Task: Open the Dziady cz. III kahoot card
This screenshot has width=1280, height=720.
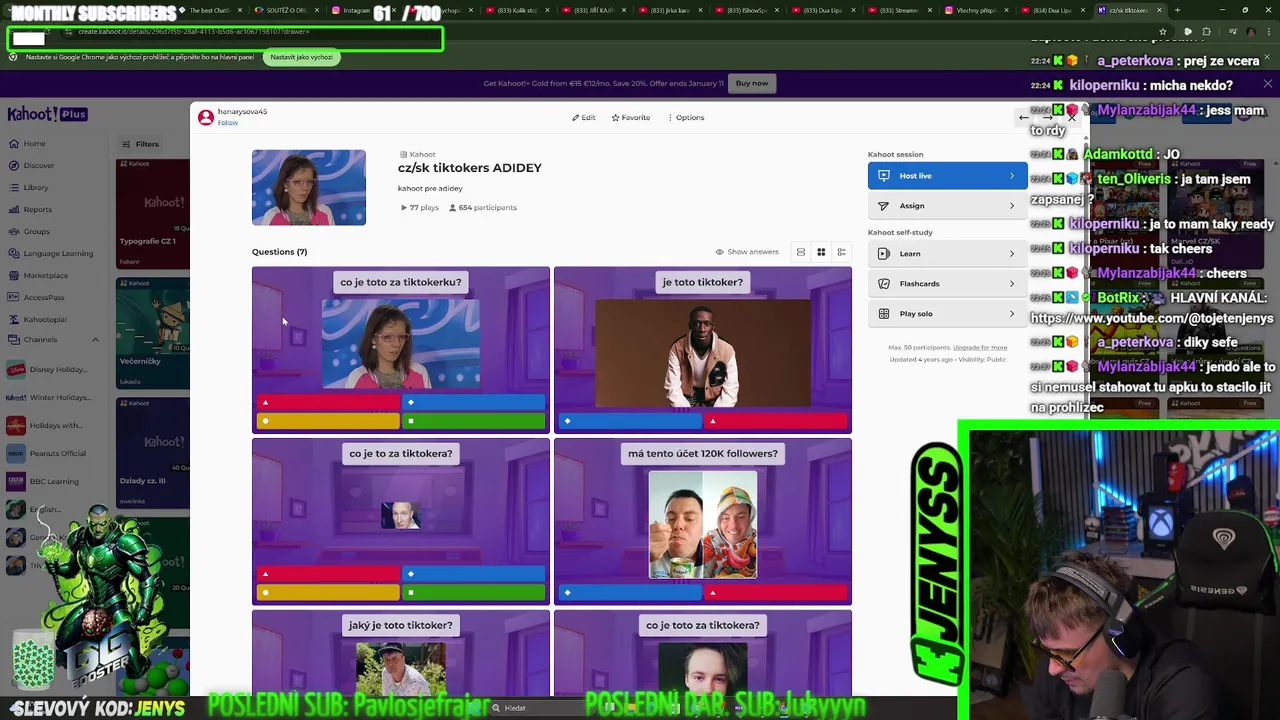Action: tap(153, 455)
